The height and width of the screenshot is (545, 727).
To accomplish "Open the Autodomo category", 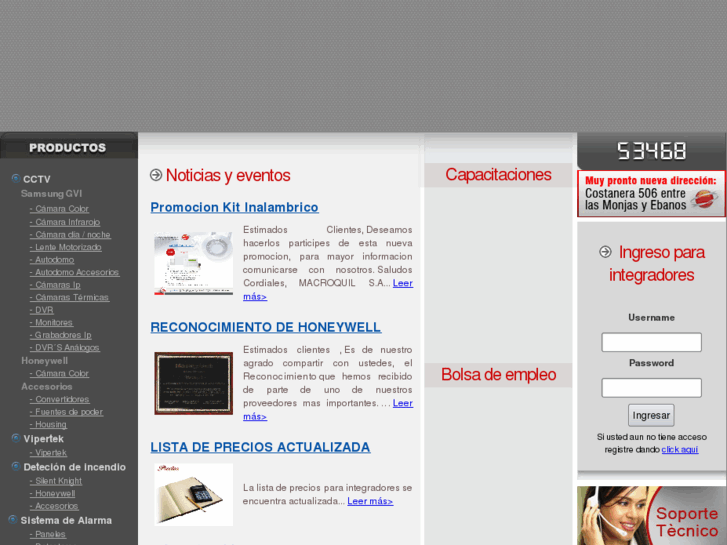I will coord(52,260).
